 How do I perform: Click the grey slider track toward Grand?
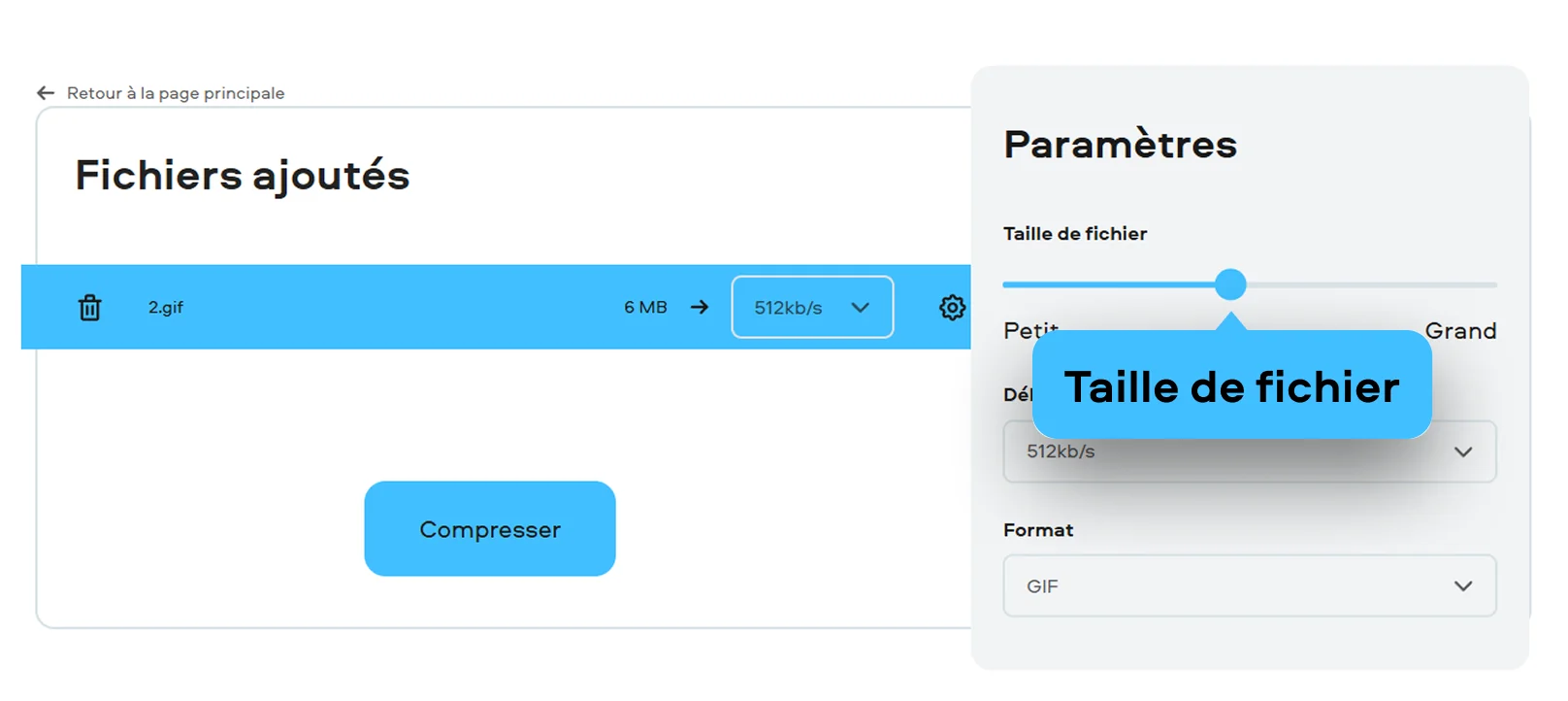pos(1378,285)
